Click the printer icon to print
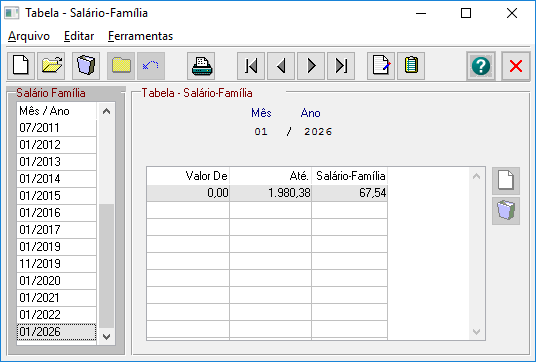The width and height of the screenshot is (536, 362). tap(201, 66)
